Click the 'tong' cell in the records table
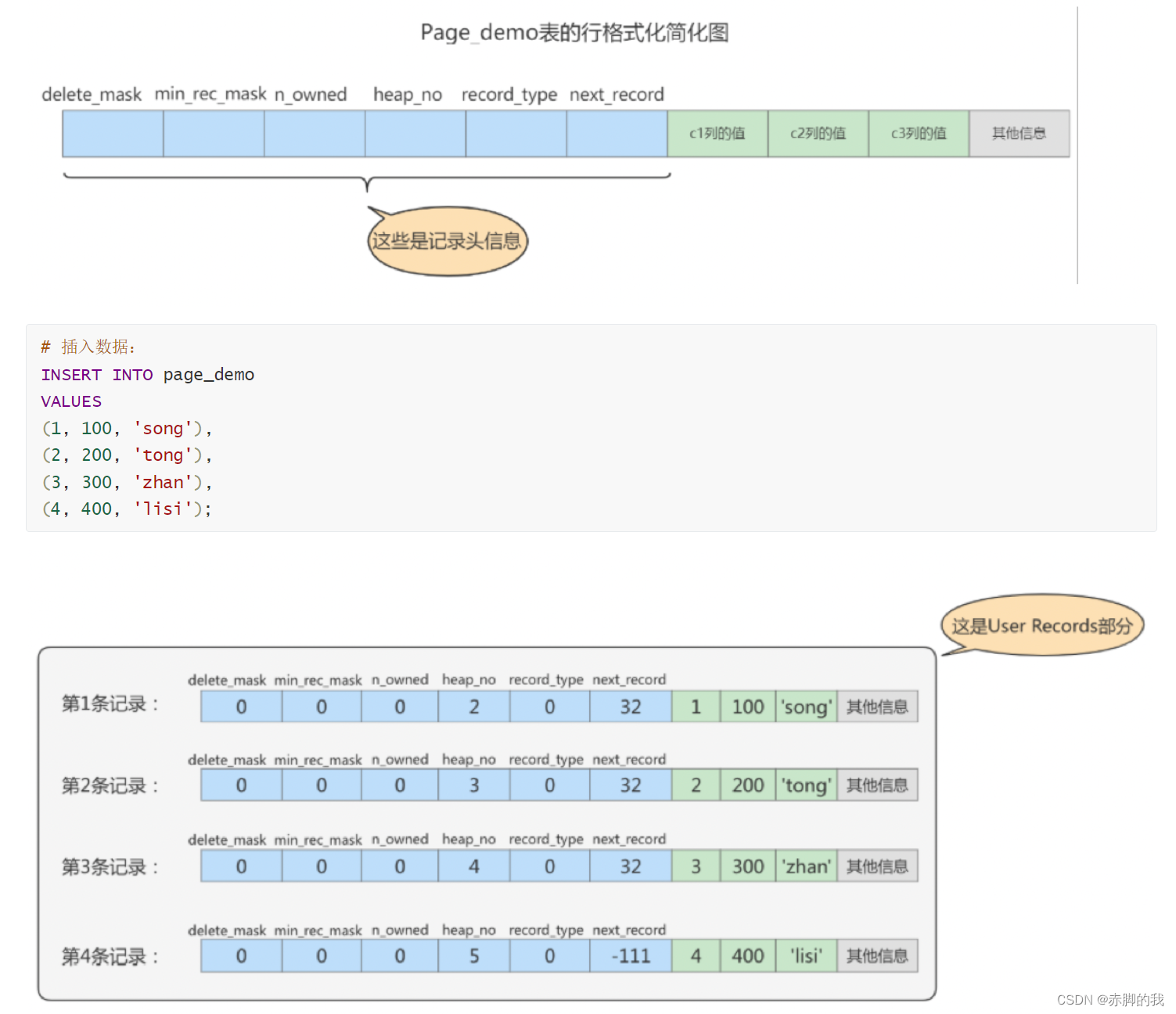 point(807,786)
